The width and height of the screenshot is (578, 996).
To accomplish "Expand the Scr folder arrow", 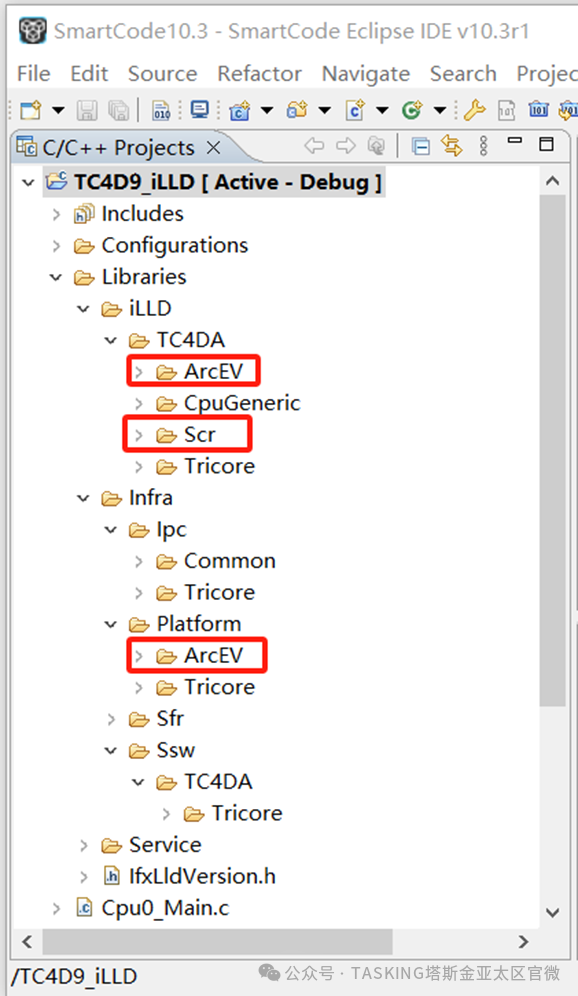I will [x=138, y=435].
